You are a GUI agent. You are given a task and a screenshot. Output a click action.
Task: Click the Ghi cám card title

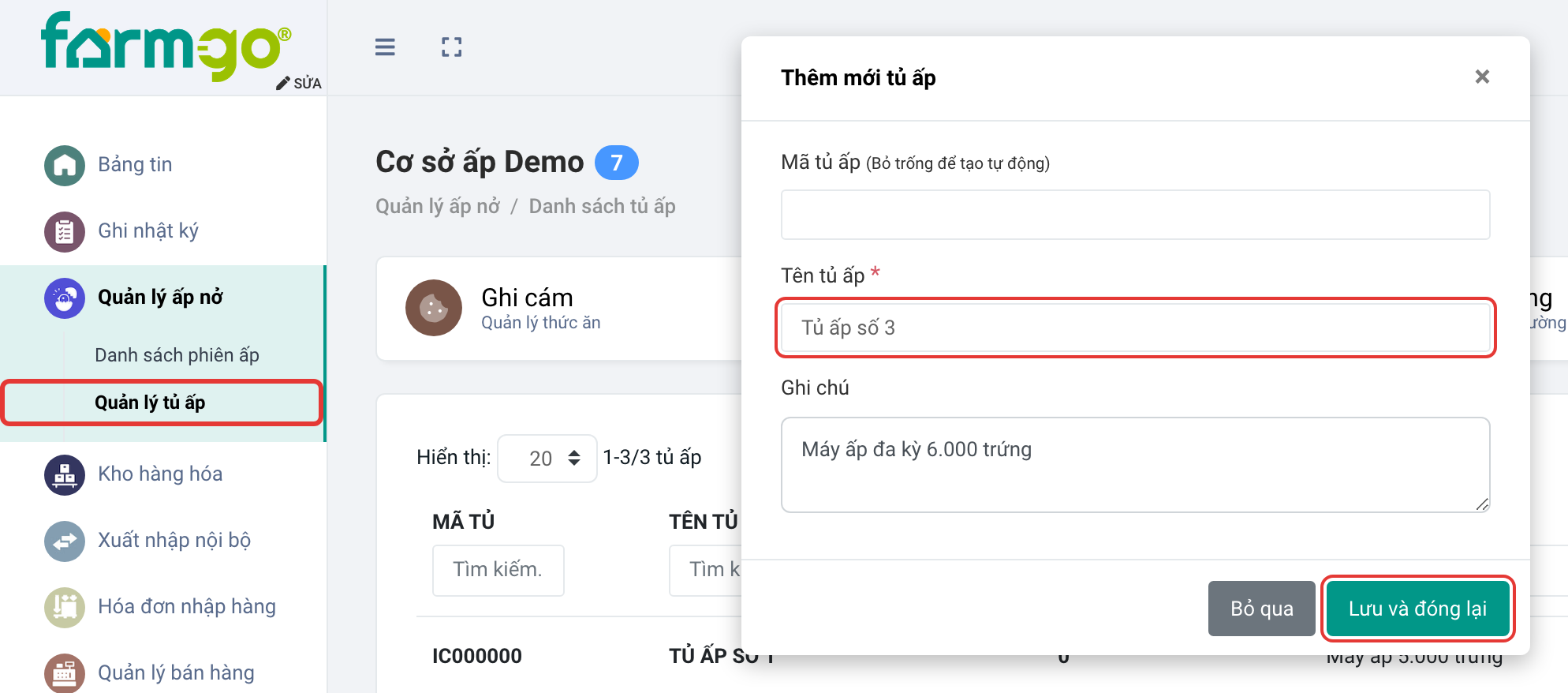point(527,298)
